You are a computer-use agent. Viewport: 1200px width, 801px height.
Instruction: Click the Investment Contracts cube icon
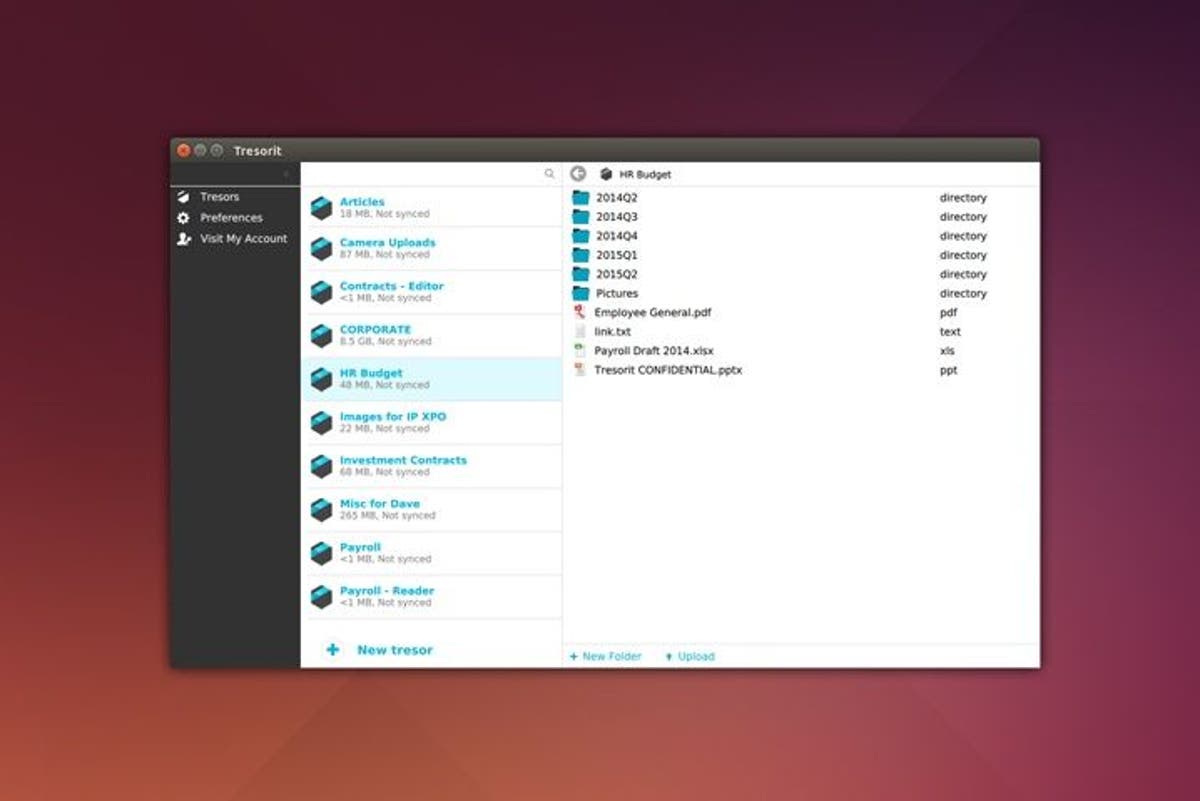pos(321,466)
